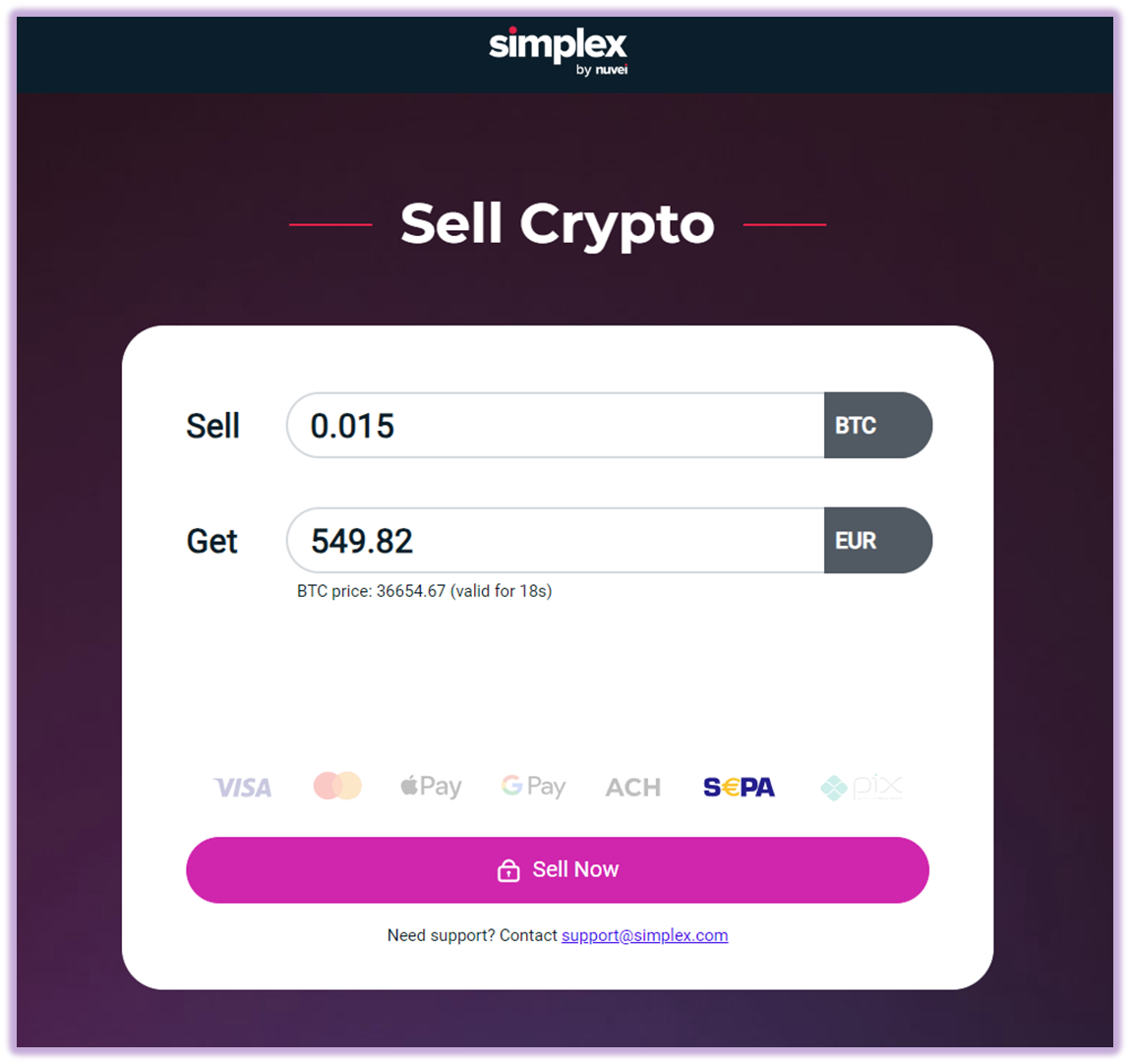Open the EUR fiat currency dropdown
1130x1064 pixels.
click(878, 540)
